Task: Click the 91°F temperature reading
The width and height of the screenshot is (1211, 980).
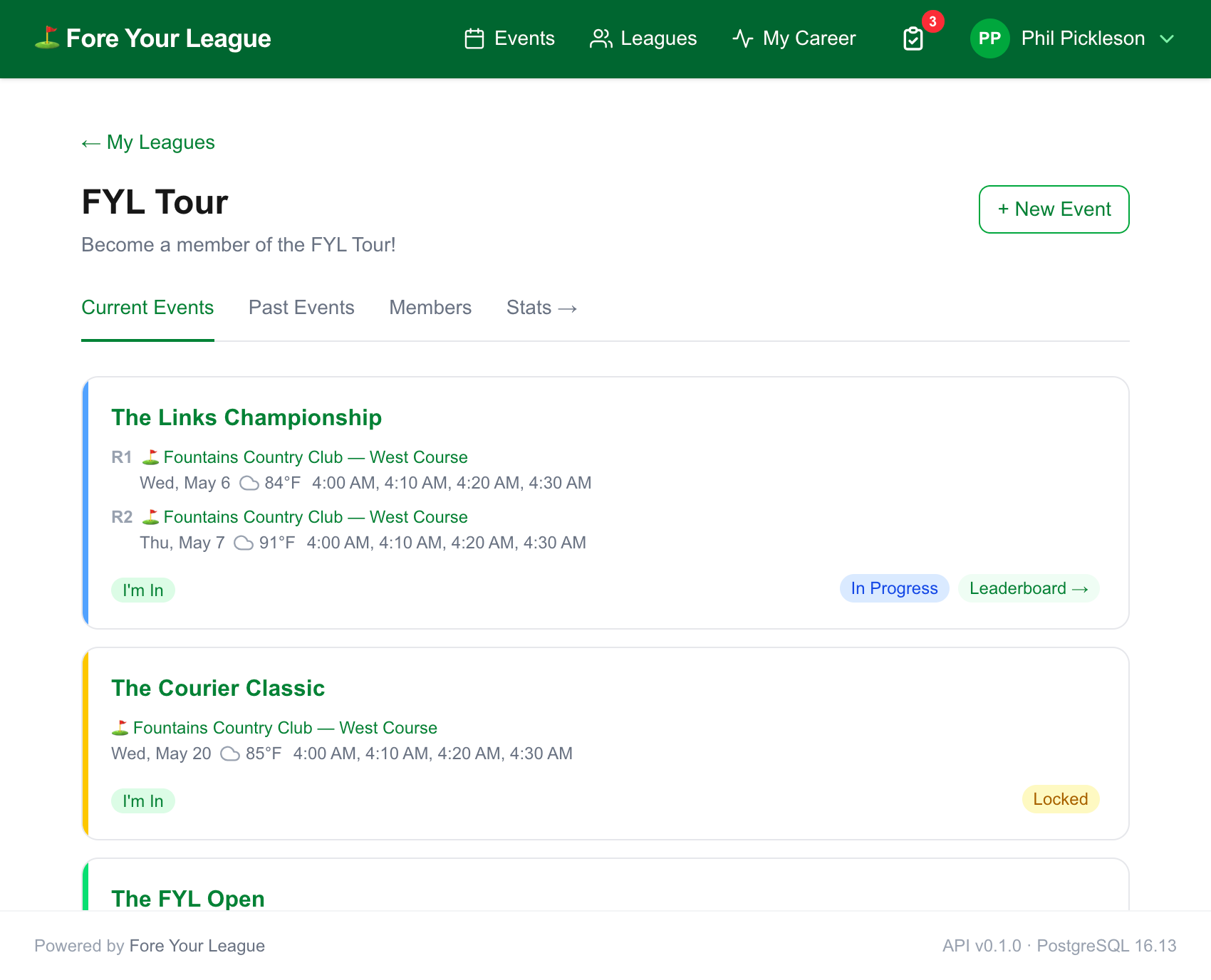Action: (x=277, y=543)
